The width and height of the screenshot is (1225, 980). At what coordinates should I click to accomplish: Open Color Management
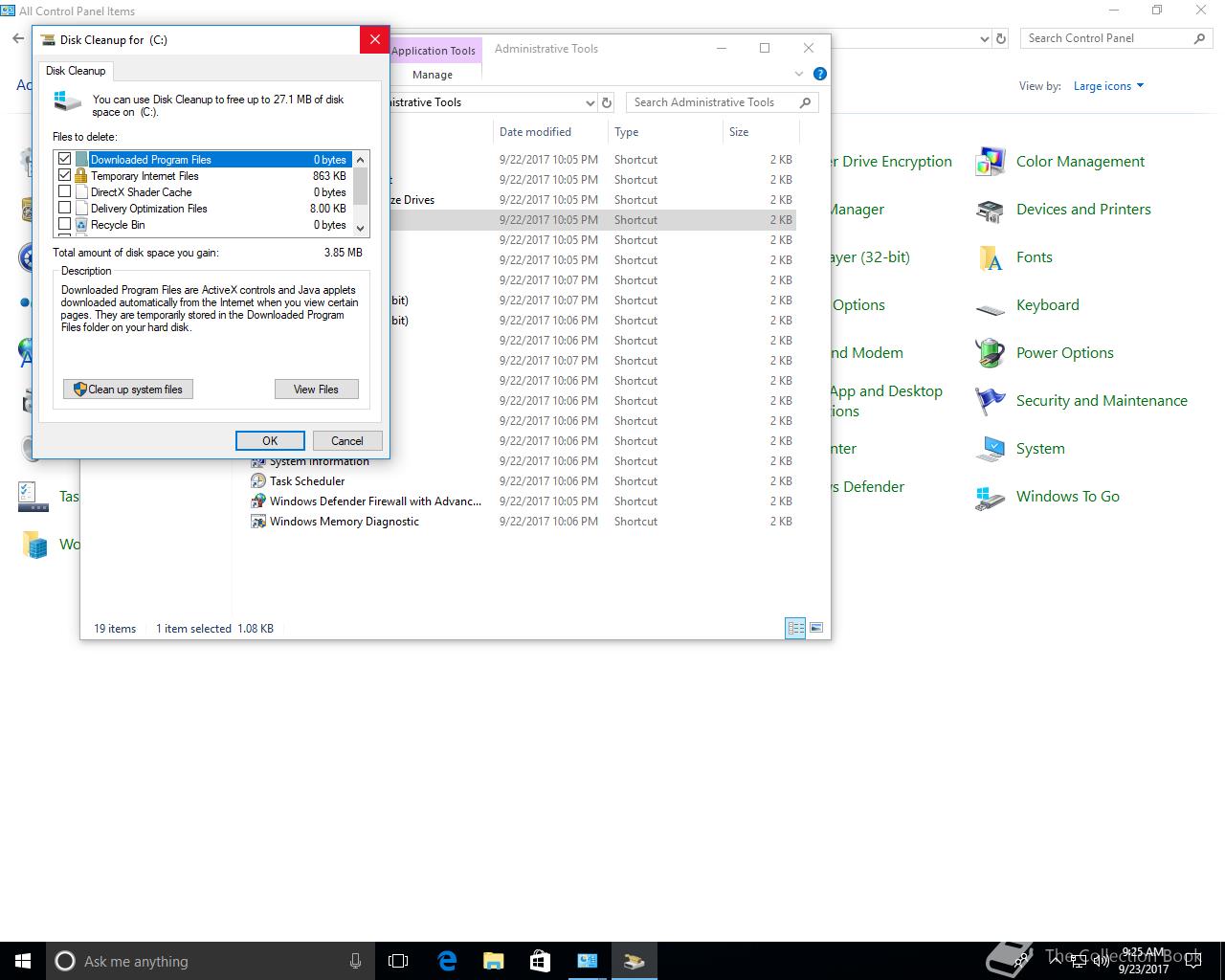pyautogui.click(x=1060, y=162)
